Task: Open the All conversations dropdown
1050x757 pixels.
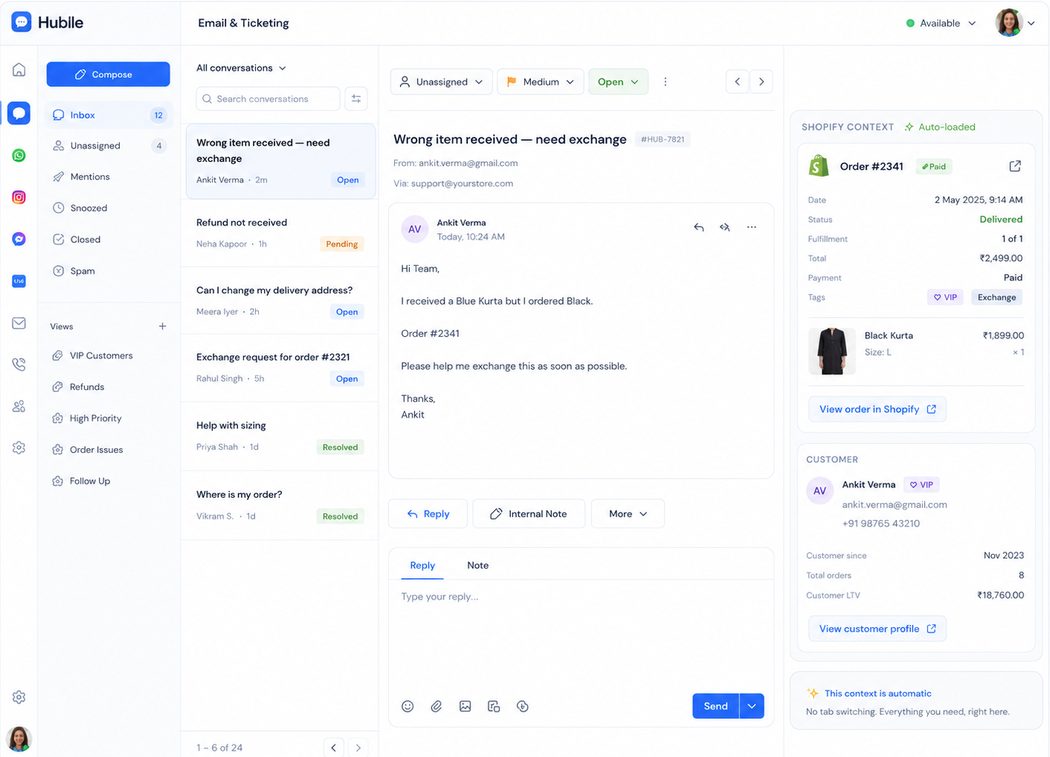Action: [241, 68]
